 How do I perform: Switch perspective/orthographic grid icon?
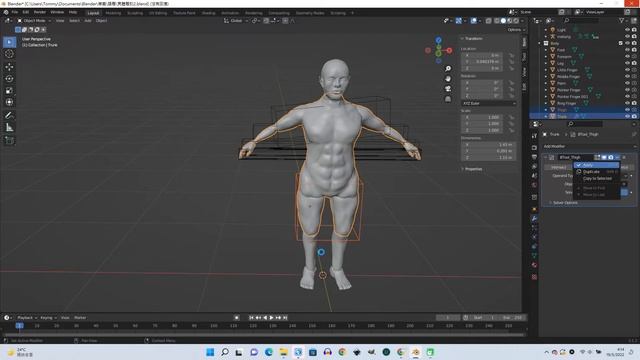click(448, 99)
